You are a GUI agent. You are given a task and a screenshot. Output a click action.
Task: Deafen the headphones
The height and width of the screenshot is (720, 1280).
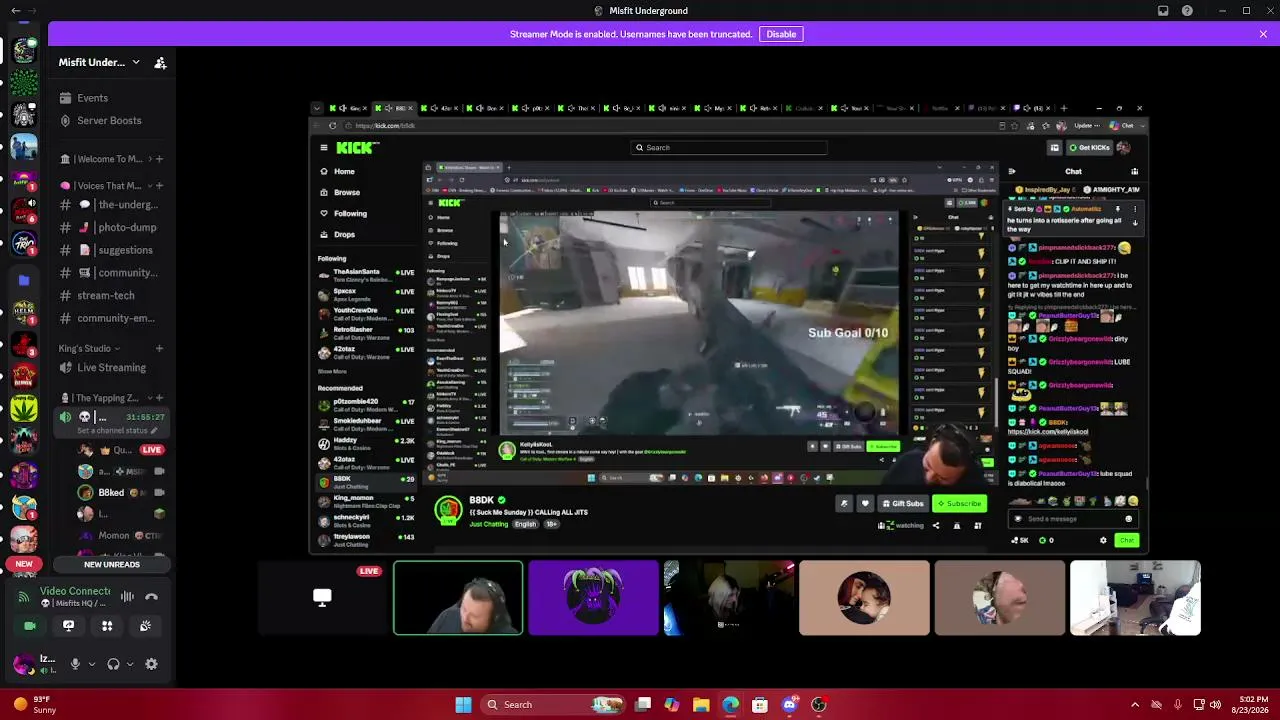pyautogui.click(x=113, y=664)
